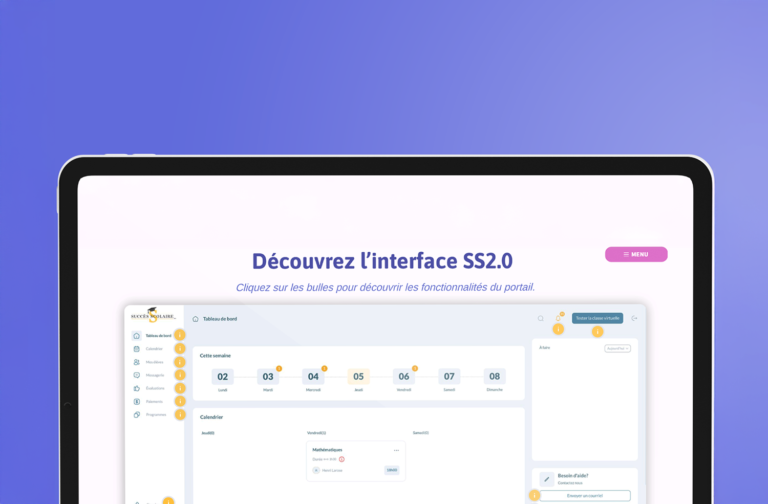Click the calendar icon in sidebar
Viewport: 768px width, 504px height.
point(137,349)
